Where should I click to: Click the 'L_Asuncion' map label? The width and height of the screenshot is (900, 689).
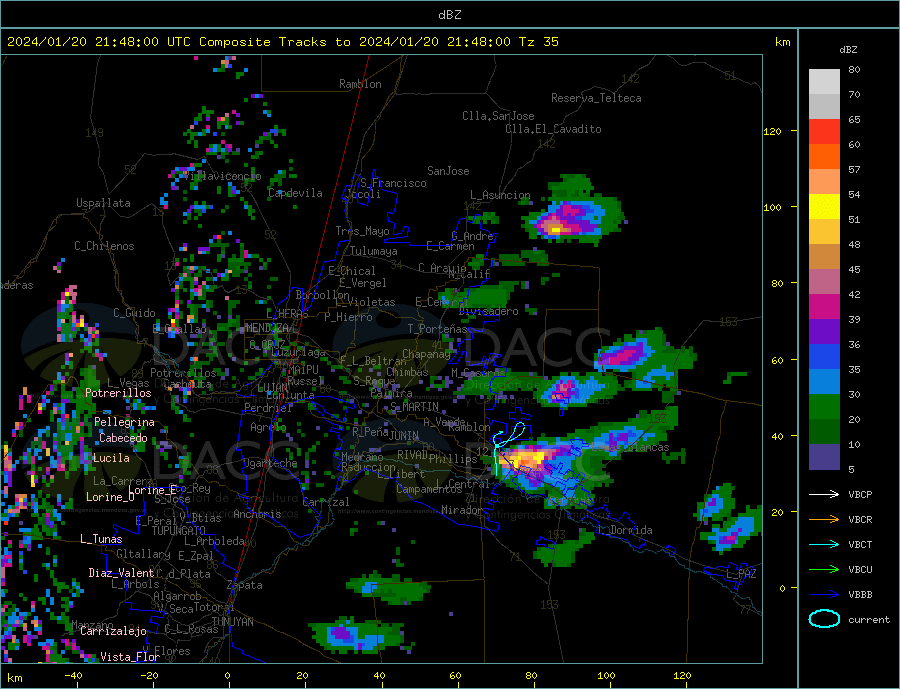pos(500,195)
